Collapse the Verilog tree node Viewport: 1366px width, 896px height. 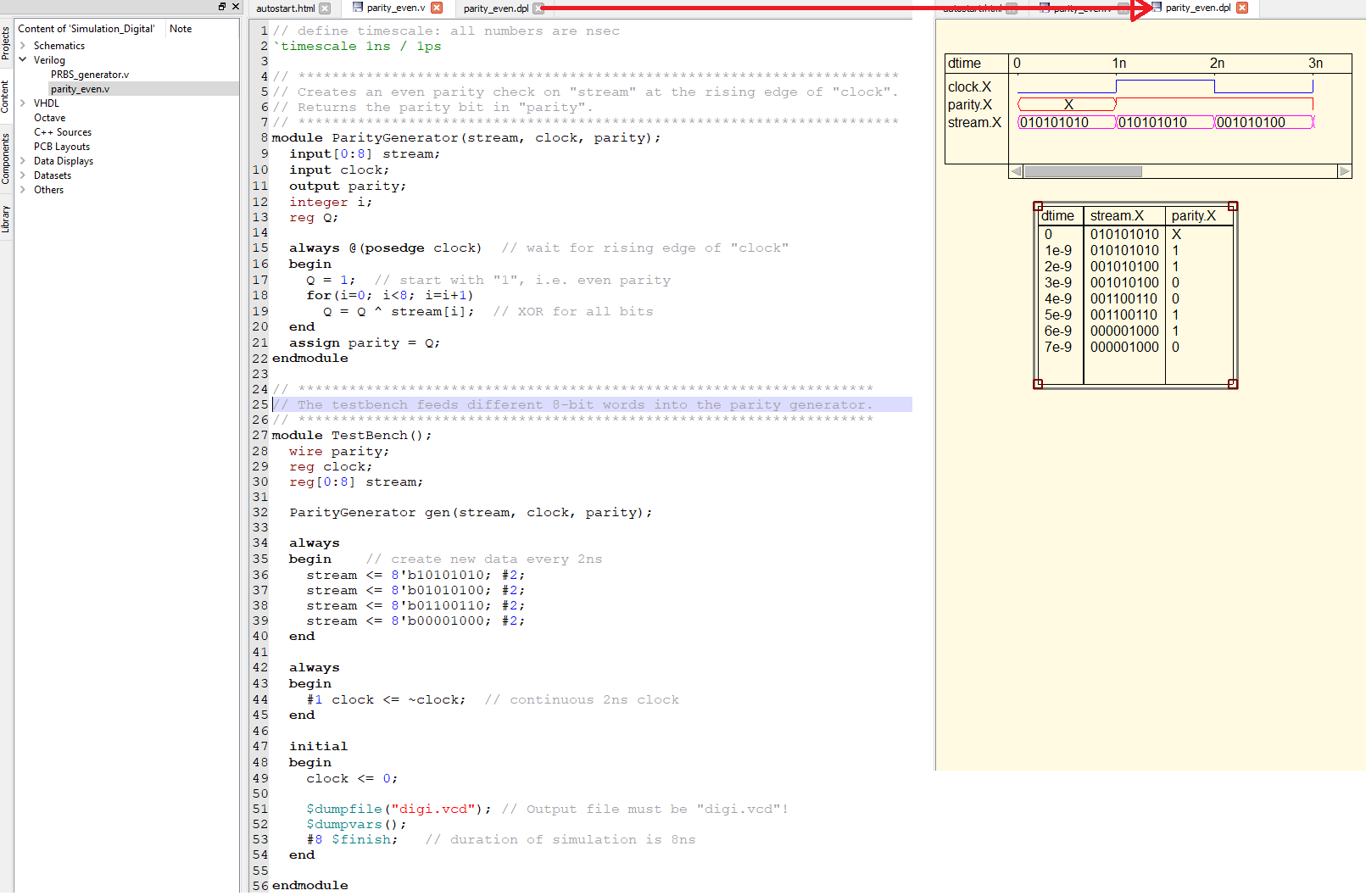pos(23,60)
